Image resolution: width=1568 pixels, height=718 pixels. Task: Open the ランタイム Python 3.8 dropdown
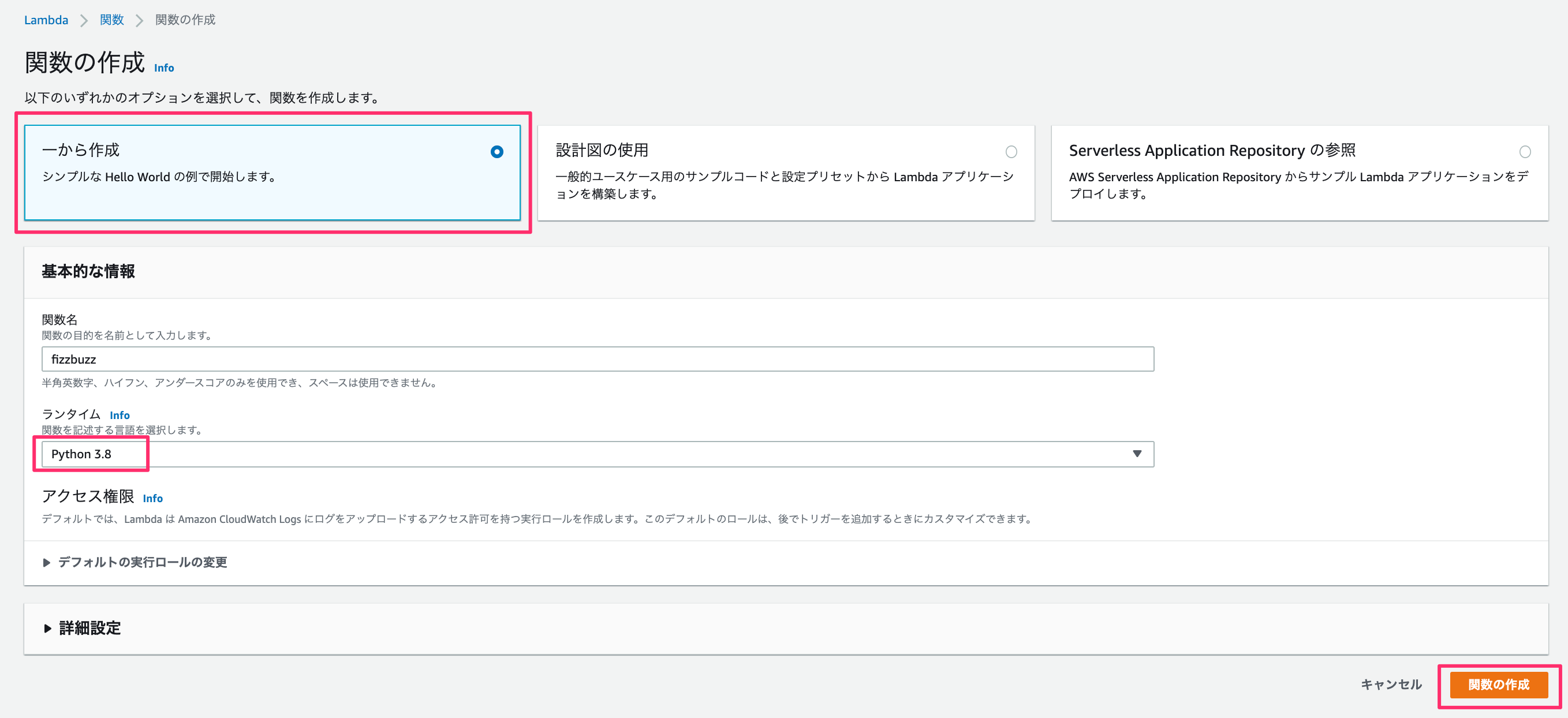pos(597,454)
